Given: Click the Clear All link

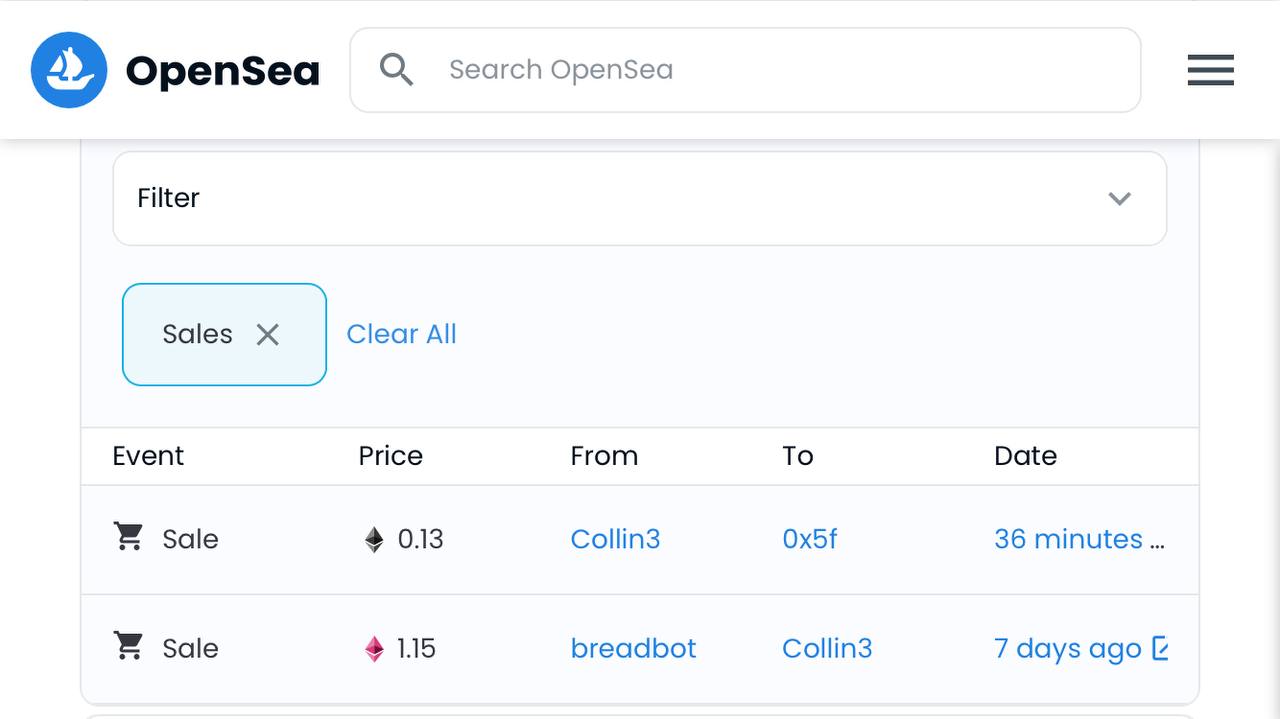Looking at the screenshot, I should (401, 334).
